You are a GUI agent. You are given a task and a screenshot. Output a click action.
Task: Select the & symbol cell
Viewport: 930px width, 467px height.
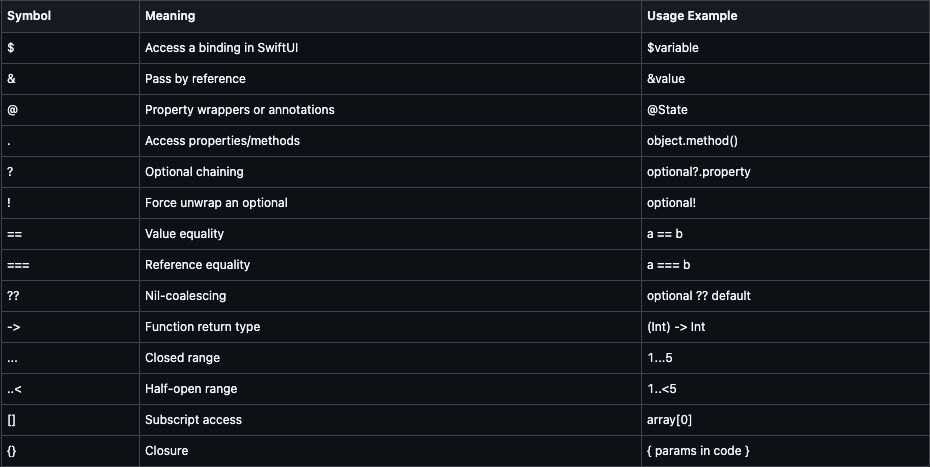pyautogui.click(x=70, y=79)
